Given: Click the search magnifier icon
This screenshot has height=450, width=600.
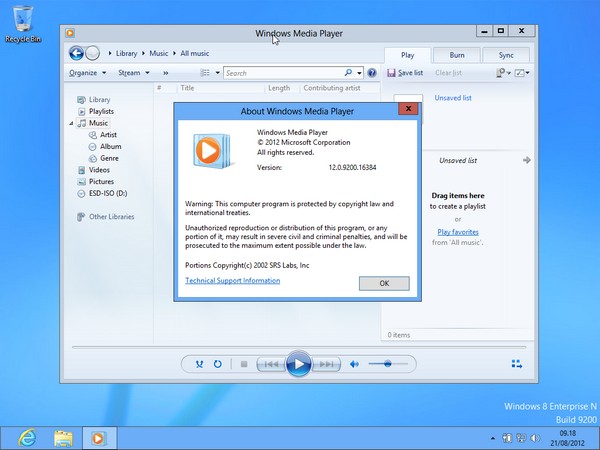Looking at the screenshot, I should point(348,72).
